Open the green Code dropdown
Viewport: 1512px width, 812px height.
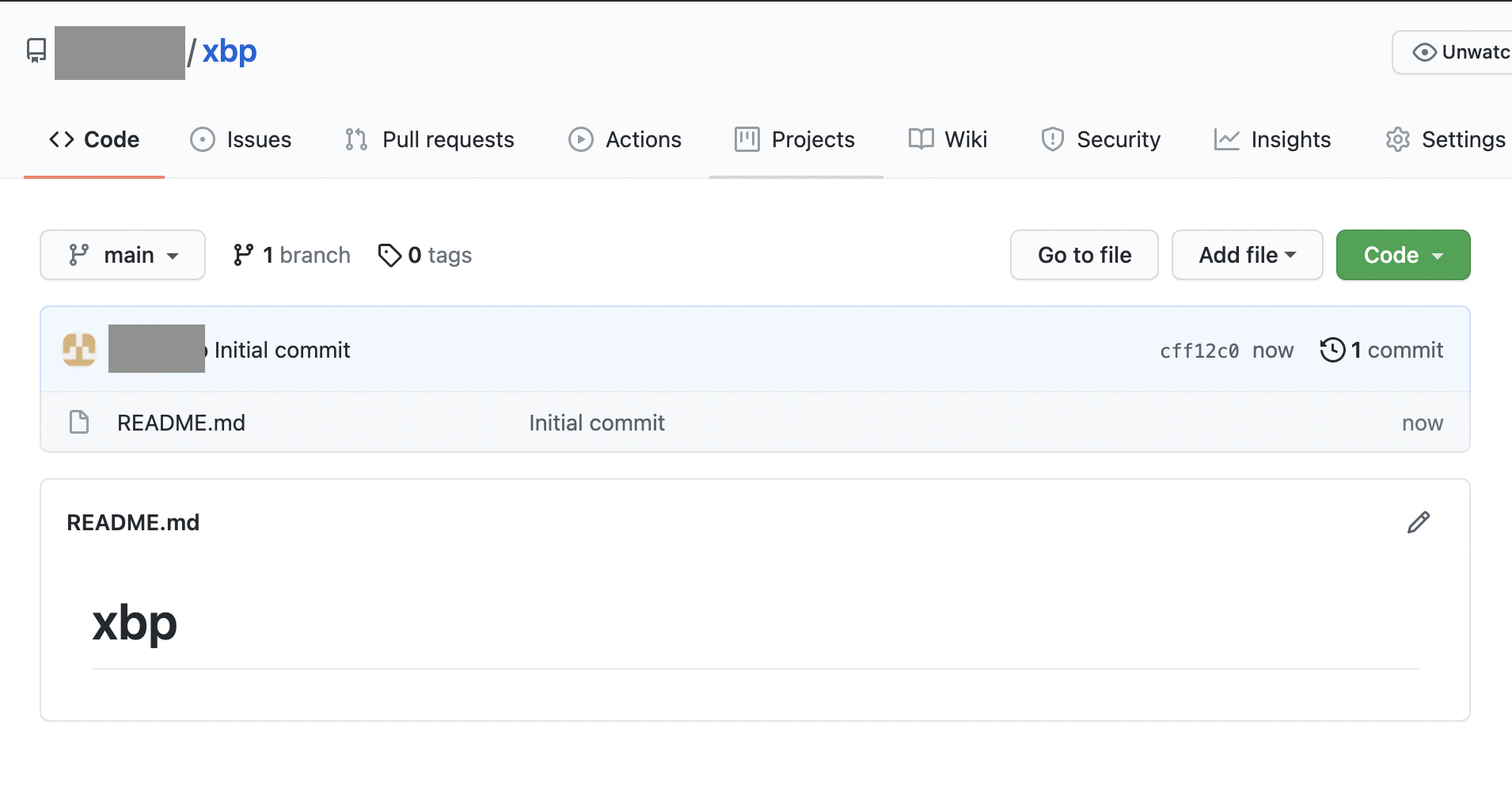tap(1404, 255)
